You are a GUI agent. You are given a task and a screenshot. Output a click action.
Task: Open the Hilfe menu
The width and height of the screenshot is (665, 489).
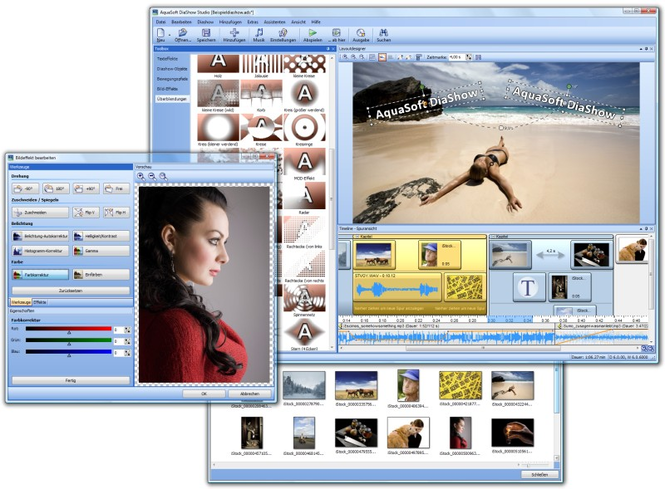[316, 22]
